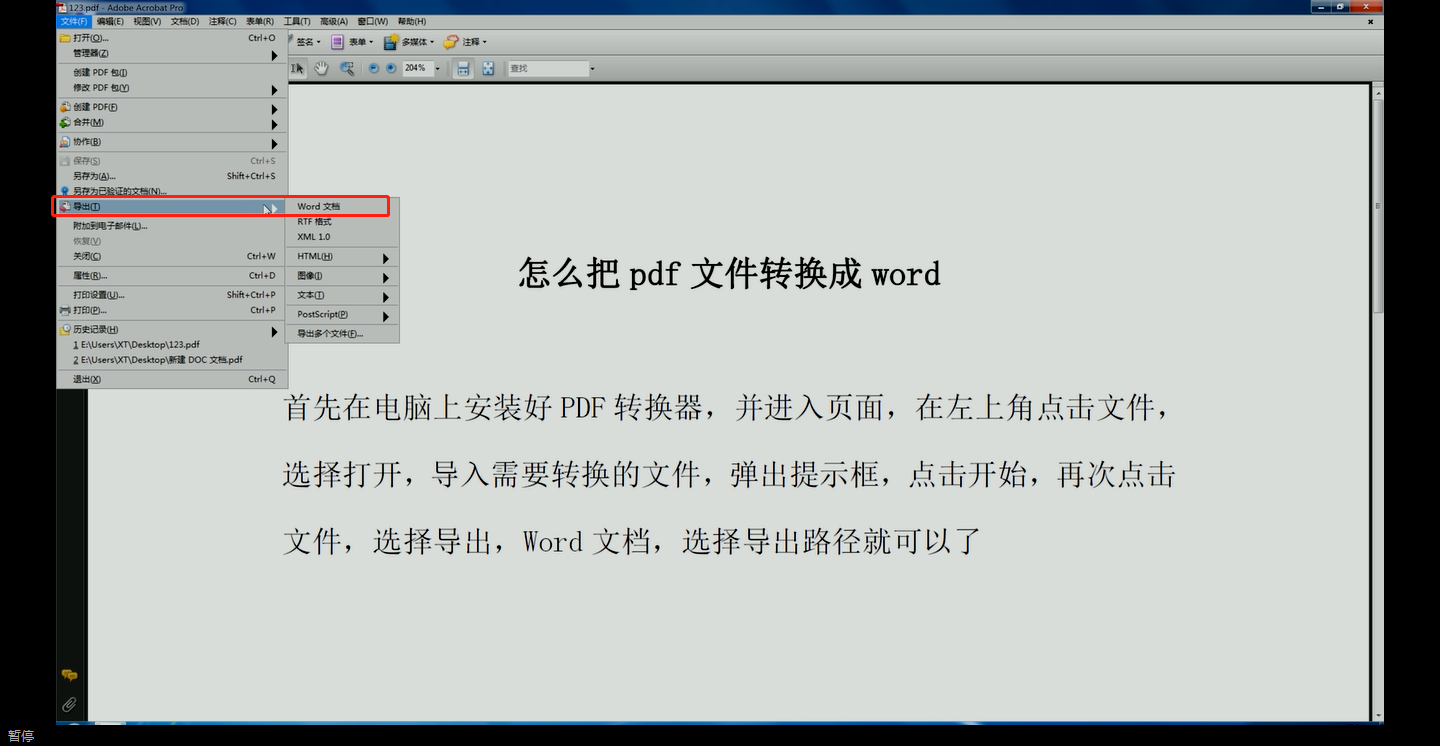Expand the 创建 PDF(F) submenu
This screenshot has width=1440, height=746.
[172, 107]
